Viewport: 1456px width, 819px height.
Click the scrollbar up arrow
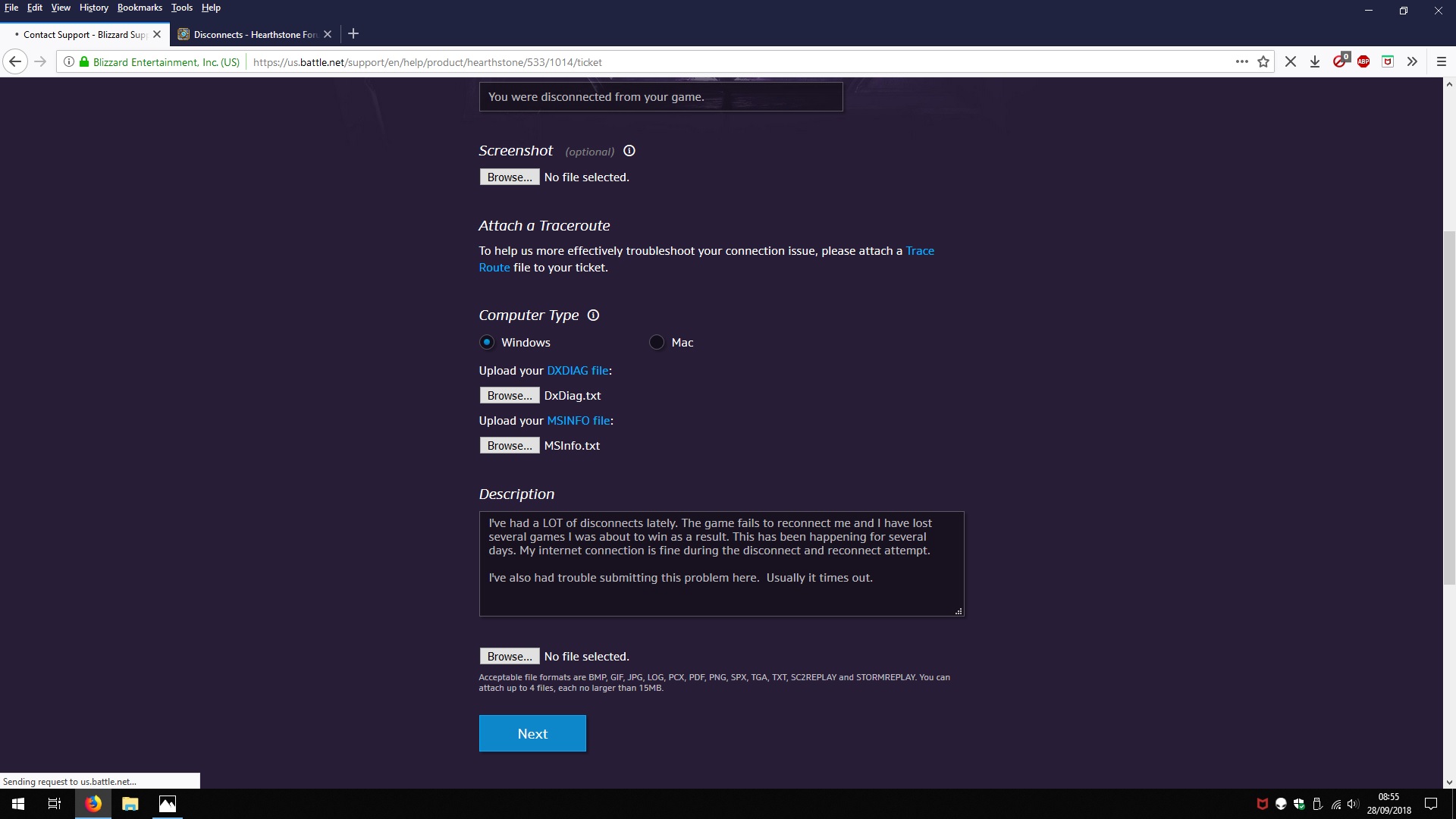(x=1449, y=84)
